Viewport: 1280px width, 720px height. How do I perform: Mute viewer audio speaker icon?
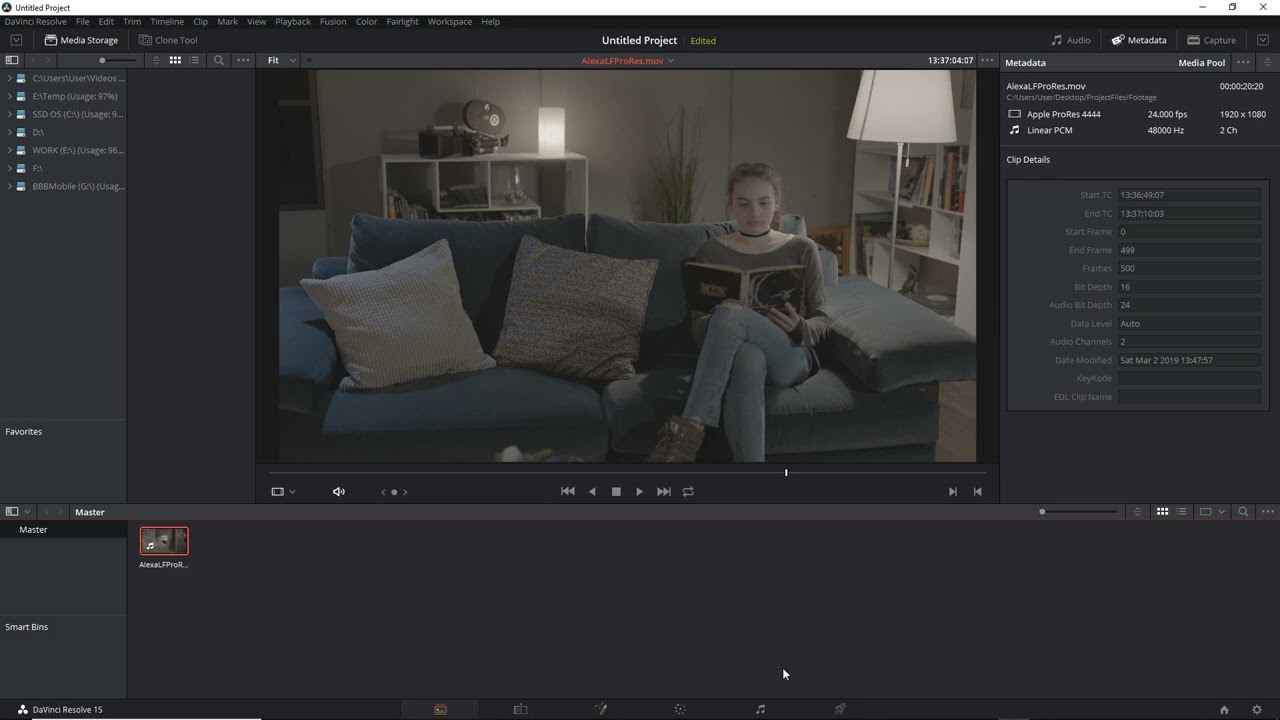(339, 491)
